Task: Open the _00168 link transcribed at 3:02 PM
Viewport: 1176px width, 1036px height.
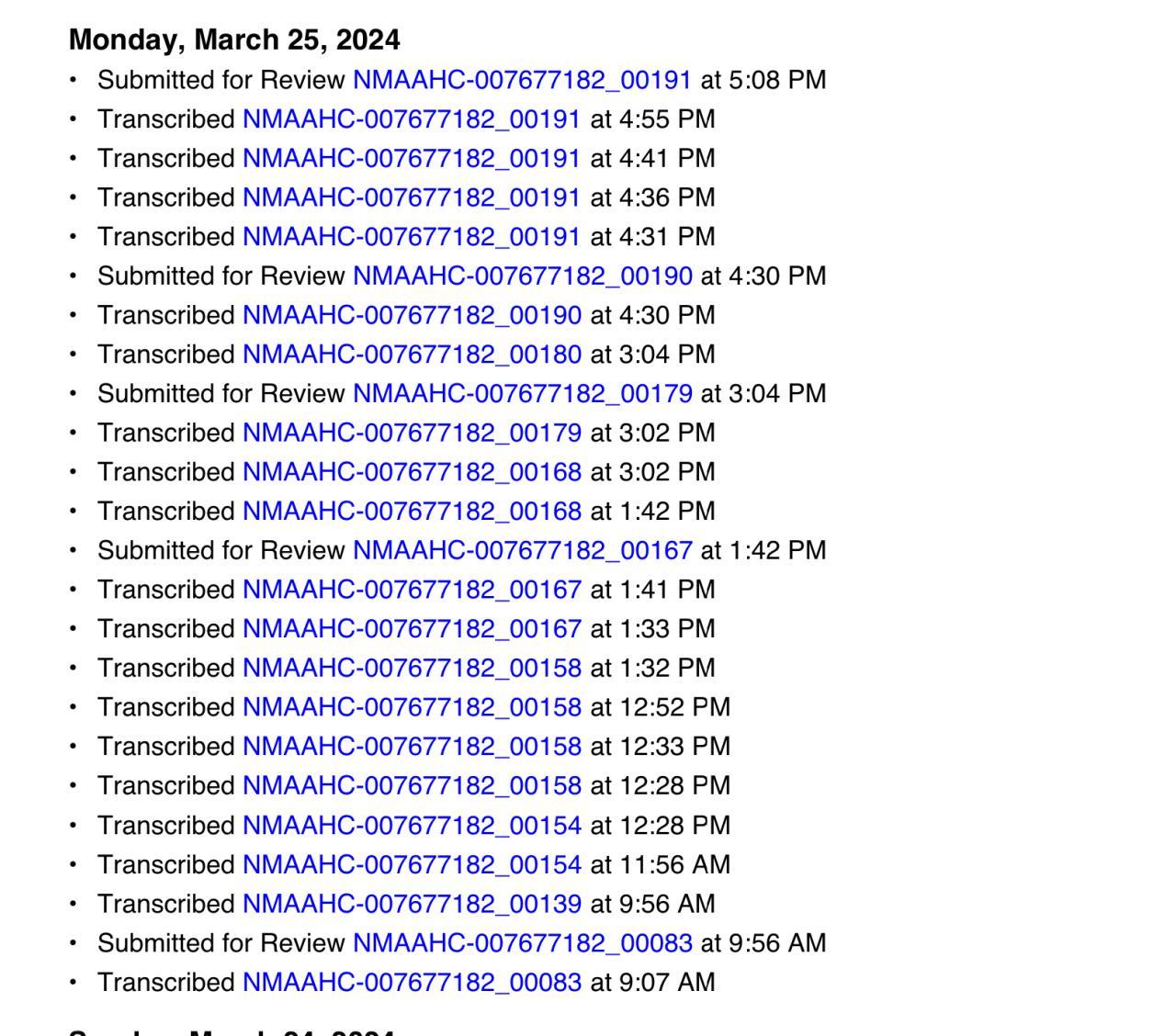Action: tap(412, 472)
